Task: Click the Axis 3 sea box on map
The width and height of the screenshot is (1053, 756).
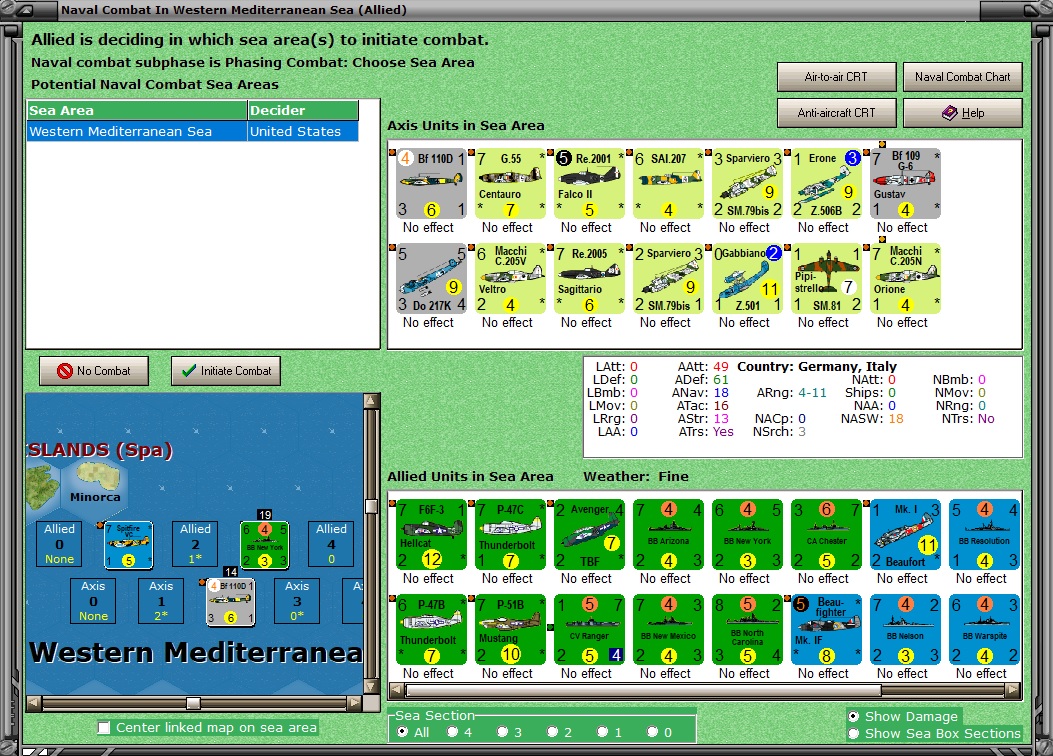Action: (x=297, y=601)
